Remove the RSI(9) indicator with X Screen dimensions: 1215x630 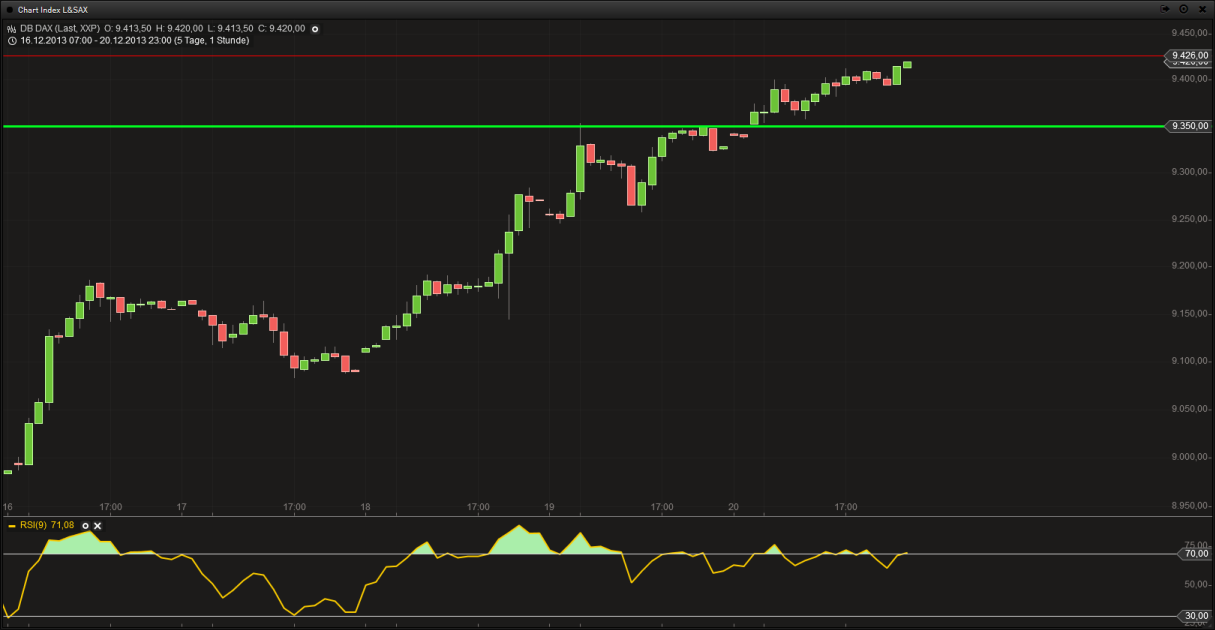[x=98, y=525]
